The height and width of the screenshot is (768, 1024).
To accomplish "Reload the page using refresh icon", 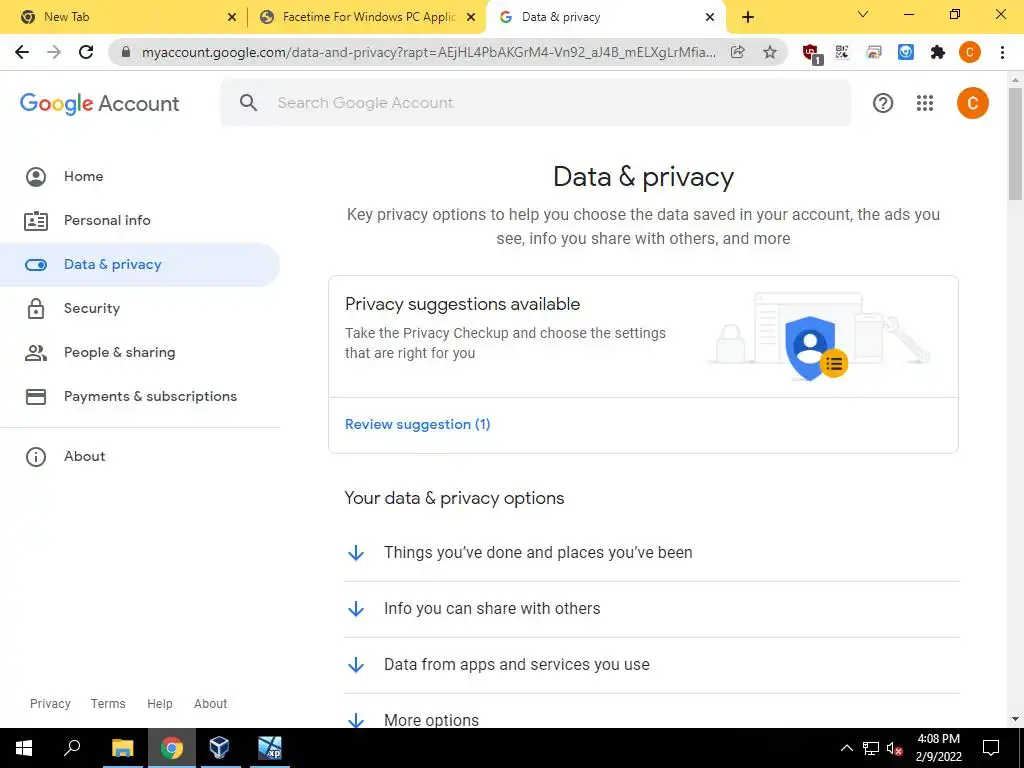I will point(86,52).
